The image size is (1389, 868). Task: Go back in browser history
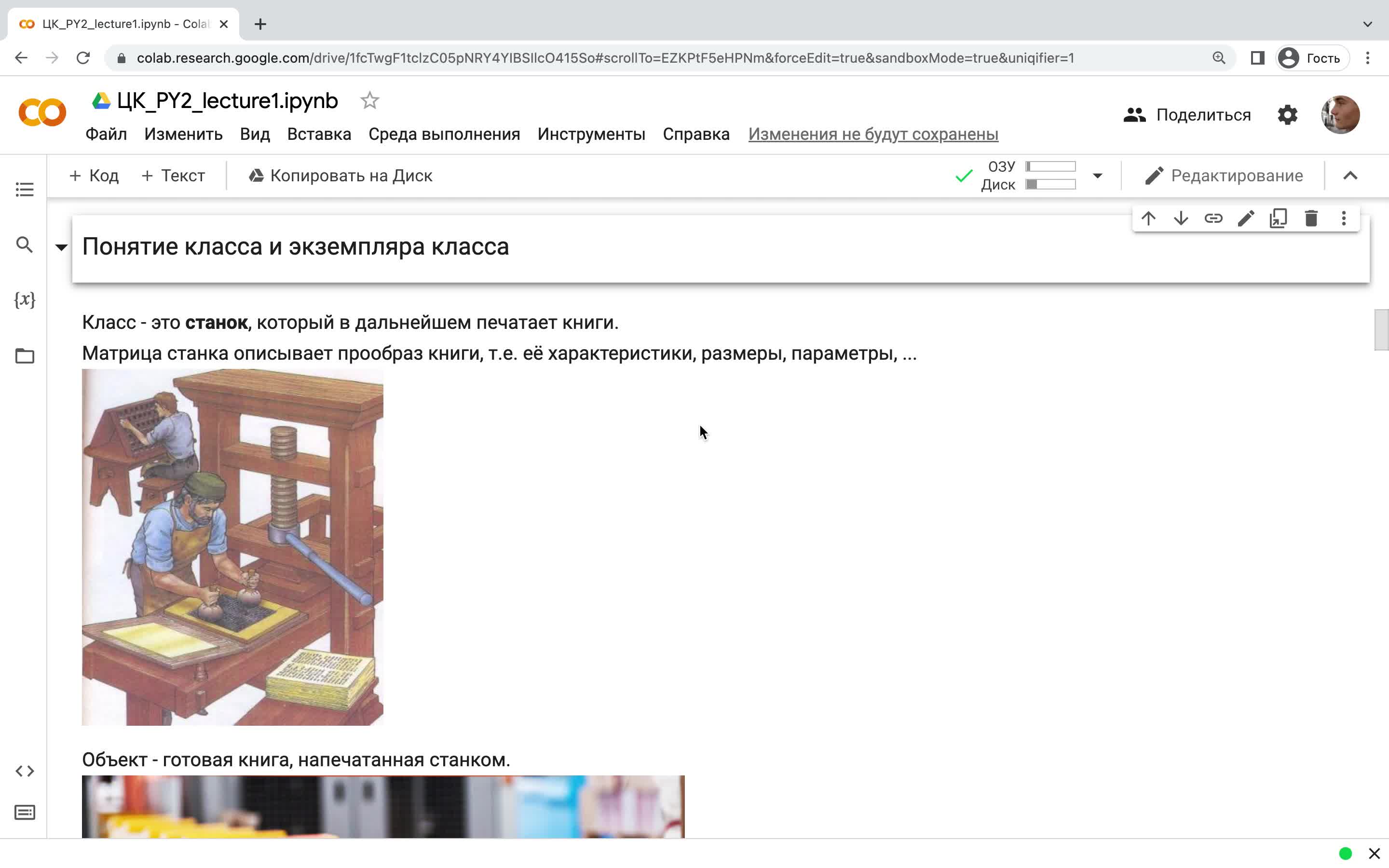tap(21, 58)
